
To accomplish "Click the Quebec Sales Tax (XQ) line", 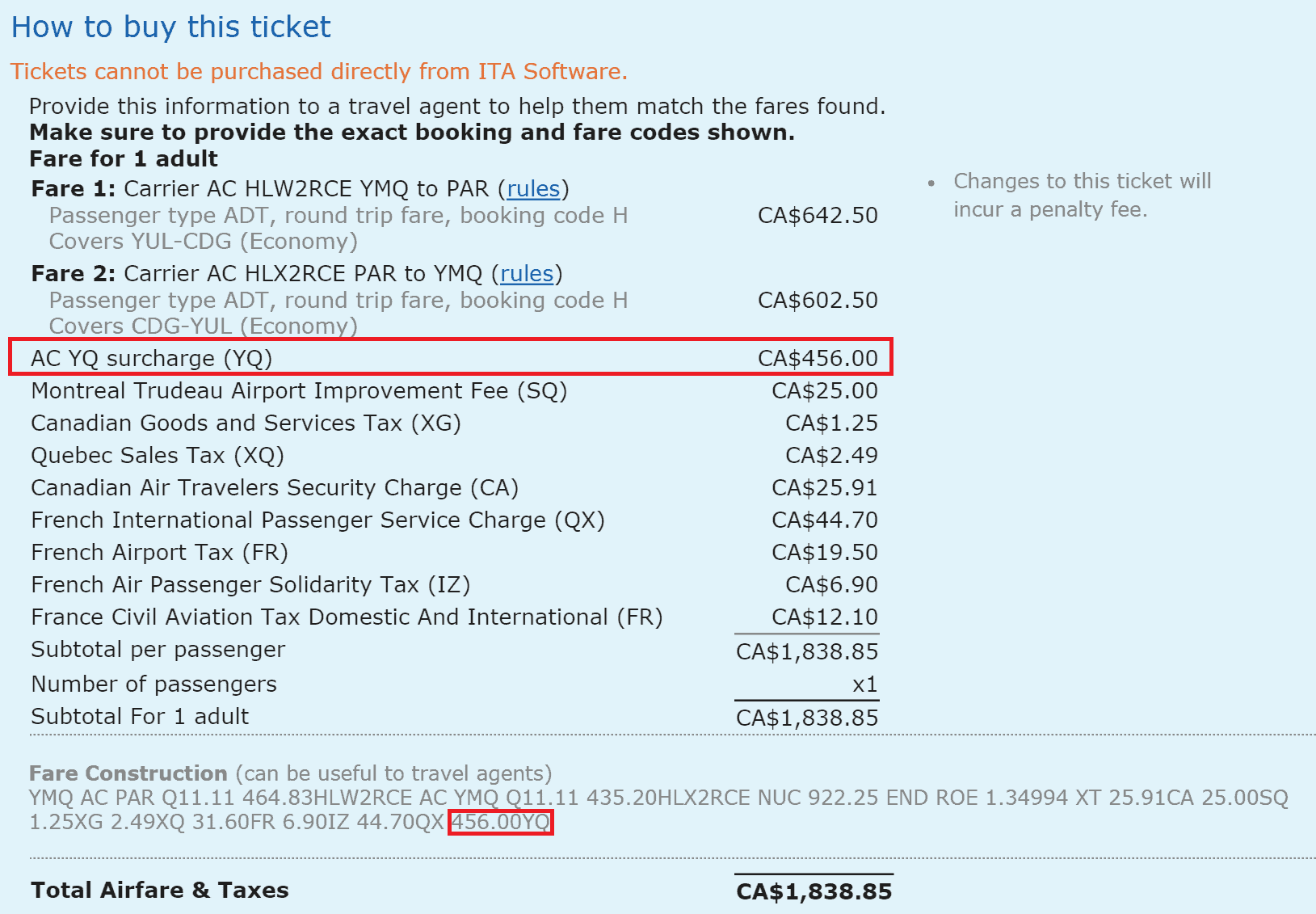I will tap(158, 456).
